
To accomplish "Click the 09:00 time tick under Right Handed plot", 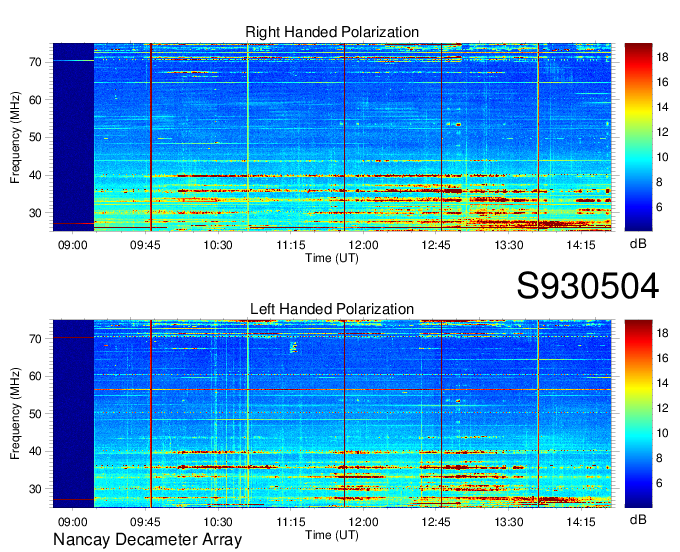I will (72, 245).
